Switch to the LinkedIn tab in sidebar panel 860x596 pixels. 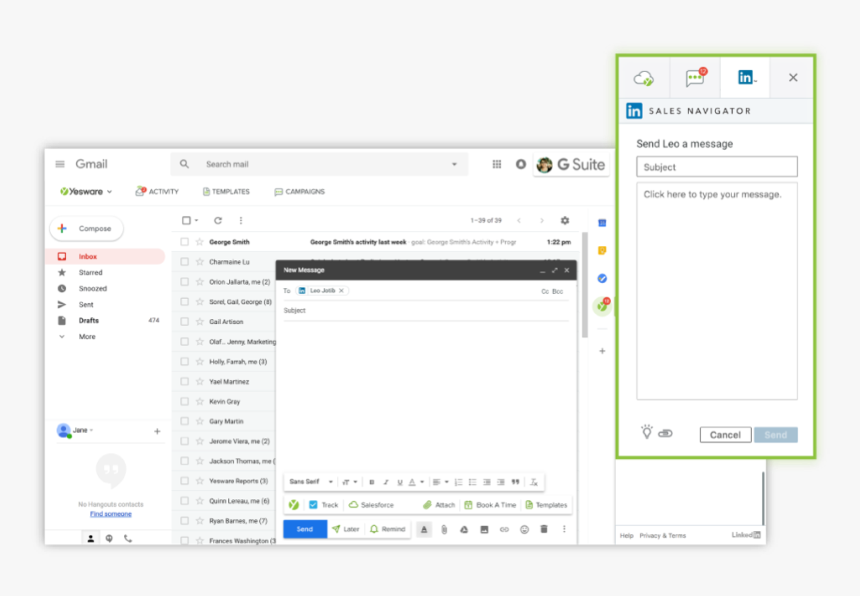click(745, 77)
